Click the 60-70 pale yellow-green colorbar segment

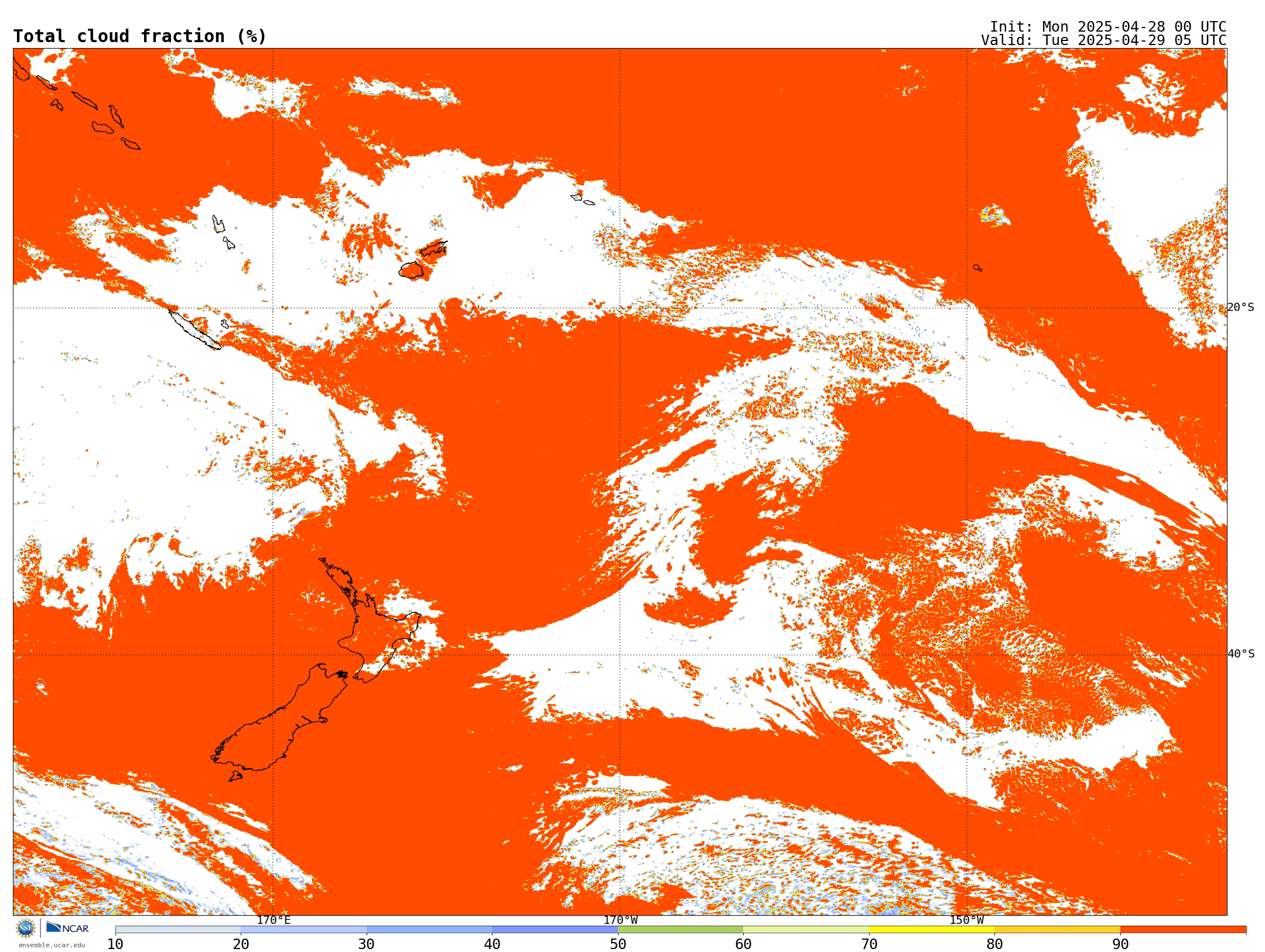[806, 930]
